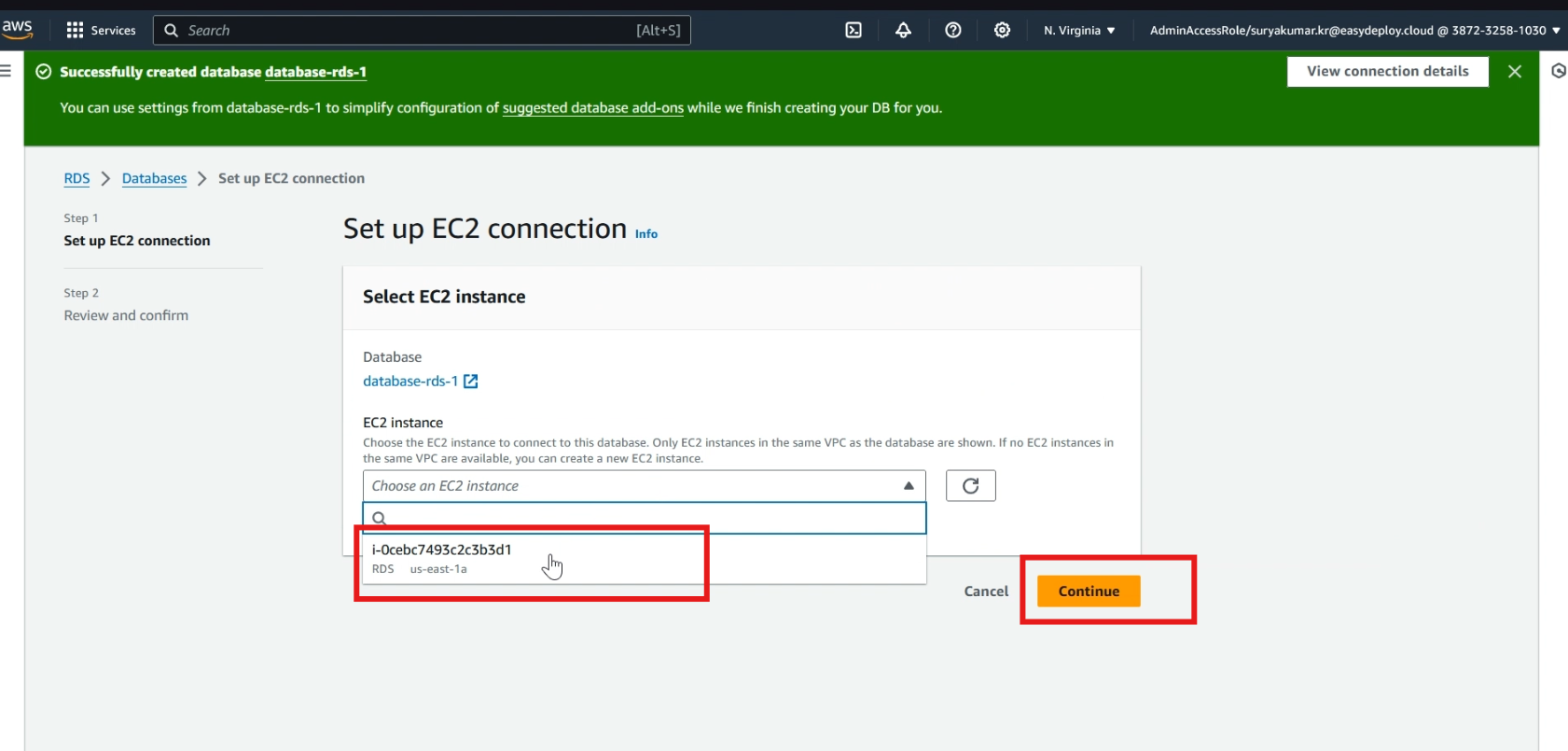
Task: Follow the suggested database add-ons link
Action: [593, 108]
